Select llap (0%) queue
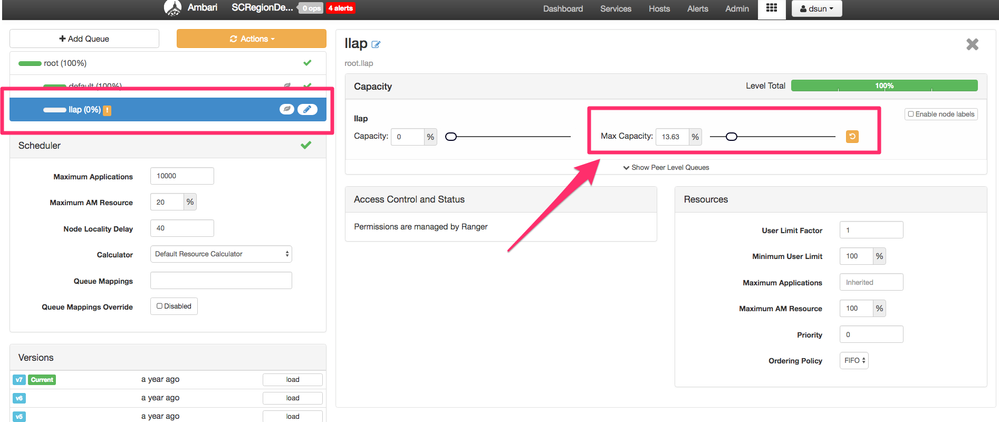 (168, 110)
